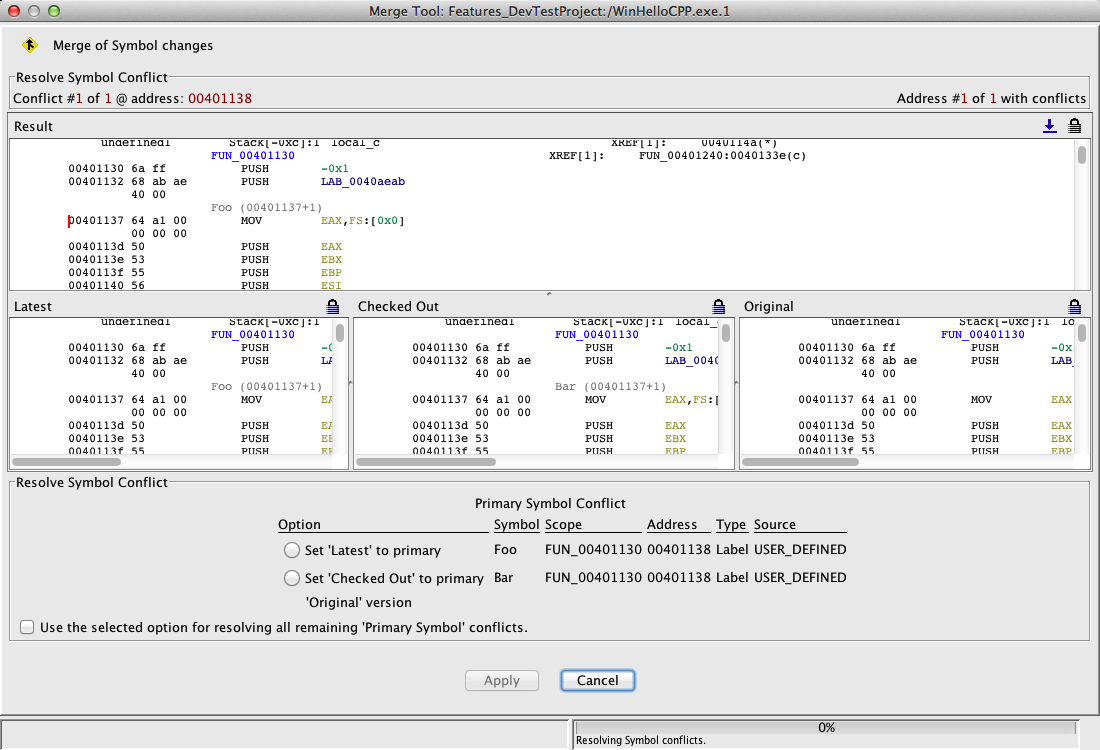Click splitter handle between Latest and Checked Out

(351, 384)
